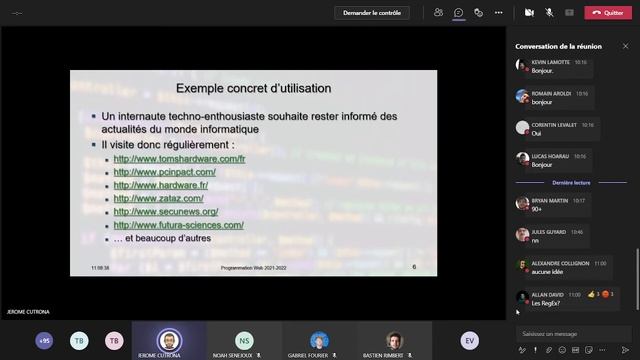Open the GIF picker icon
Image resolution: width=640 pixels, height=360 pixels.
click(576, 350)
